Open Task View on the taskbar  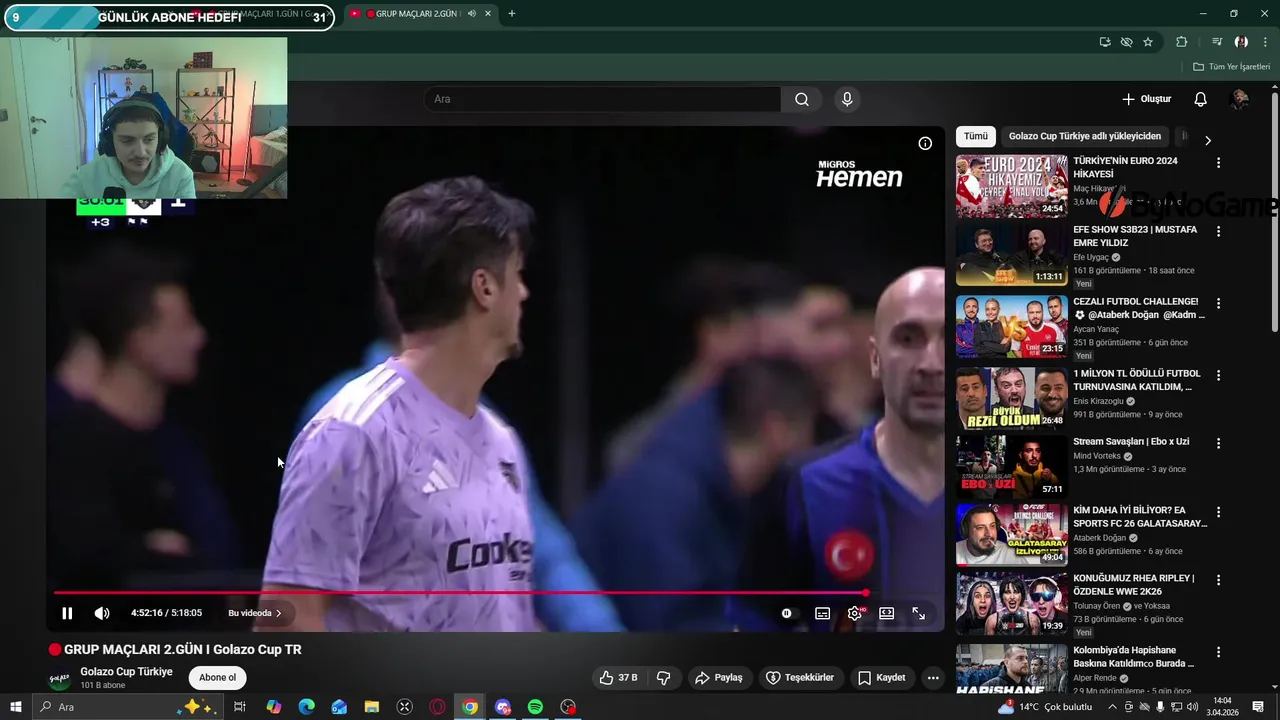tap(240, 707)
